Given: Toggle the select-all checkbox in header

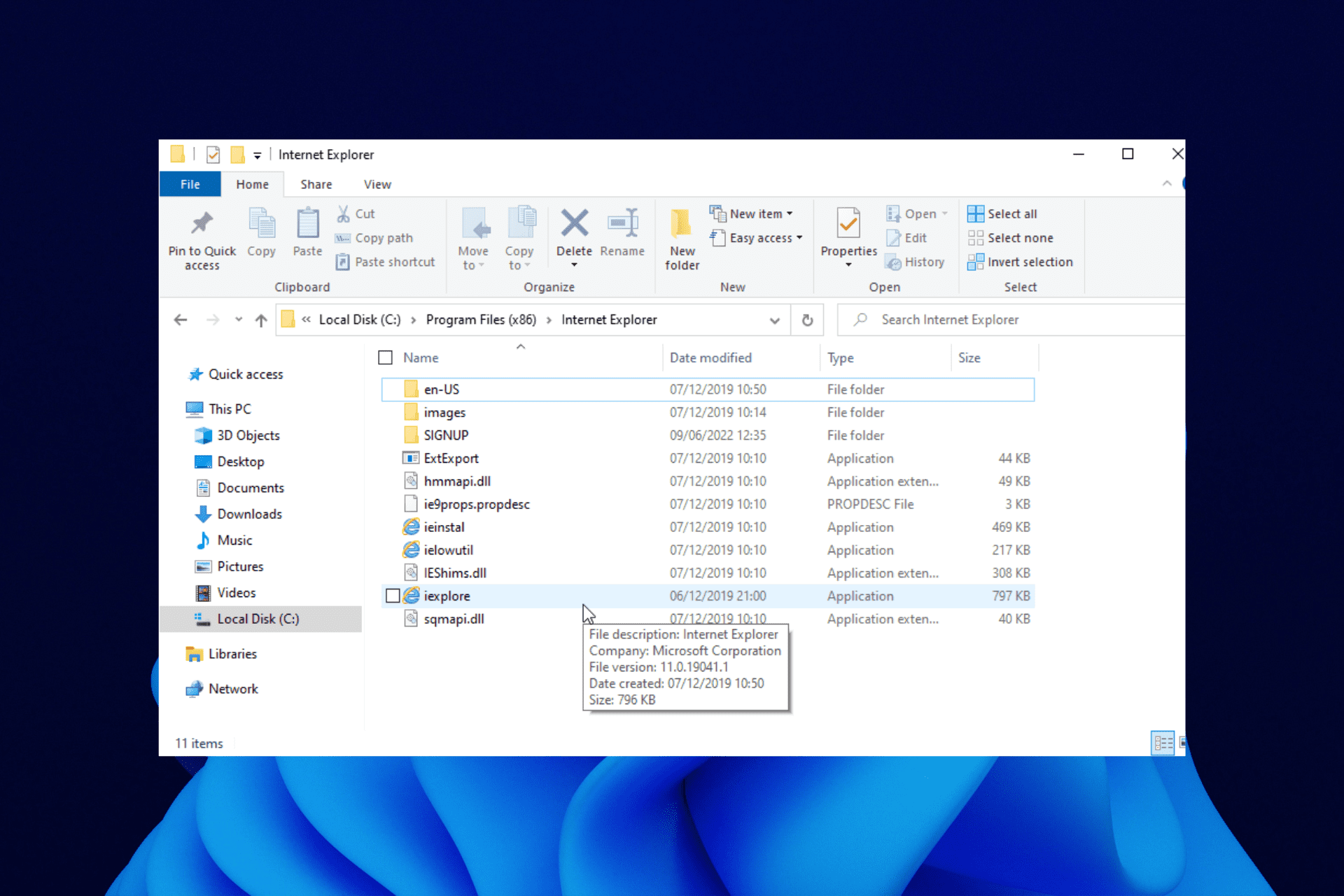Looking at the screenshot, I should [x=385, y=358].
